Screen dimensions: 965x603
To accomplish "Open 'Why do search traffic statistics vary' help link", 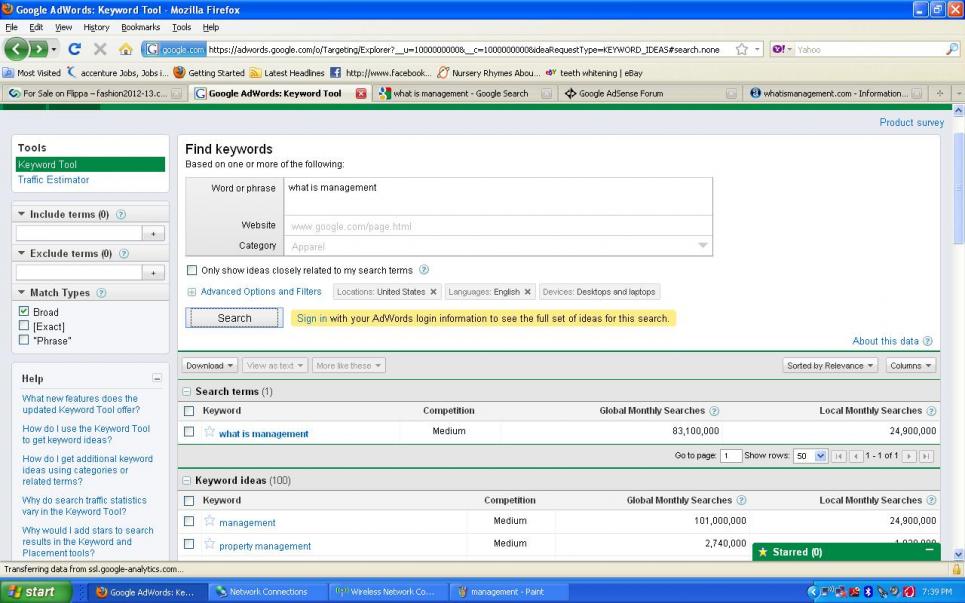I will (84, 506).
